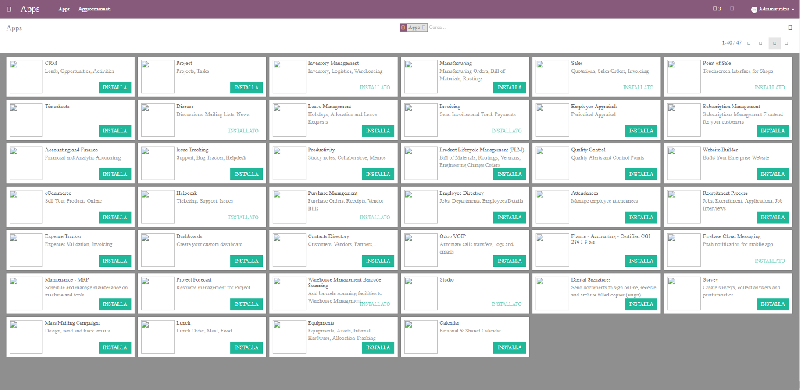Click the Invoicing app thumbnail
800x390 pixels.
pos(420,120)
